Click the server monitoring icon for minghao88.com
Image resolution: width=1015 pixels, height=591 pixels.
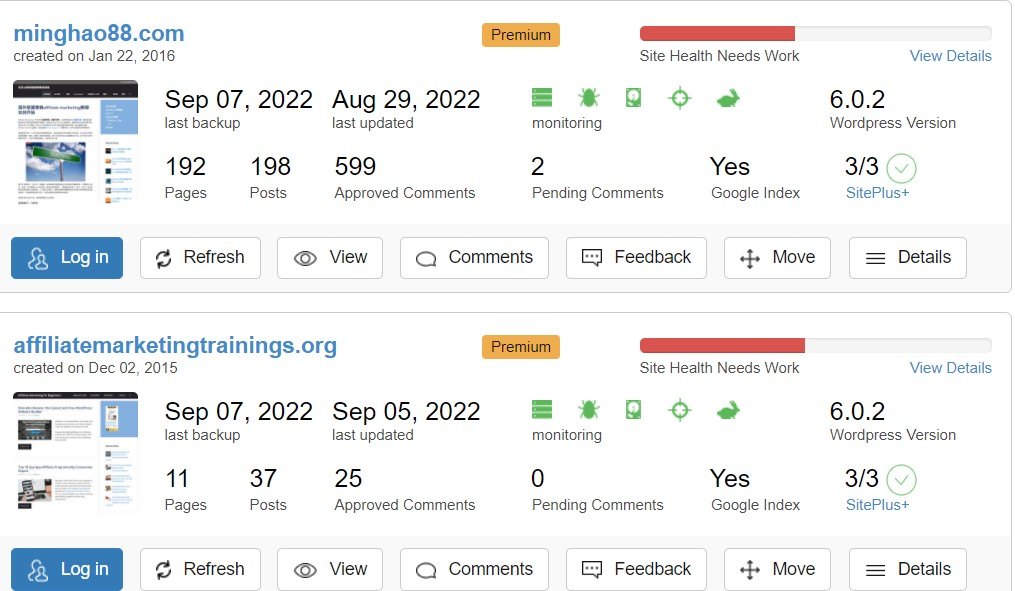(x=542, y=98)
